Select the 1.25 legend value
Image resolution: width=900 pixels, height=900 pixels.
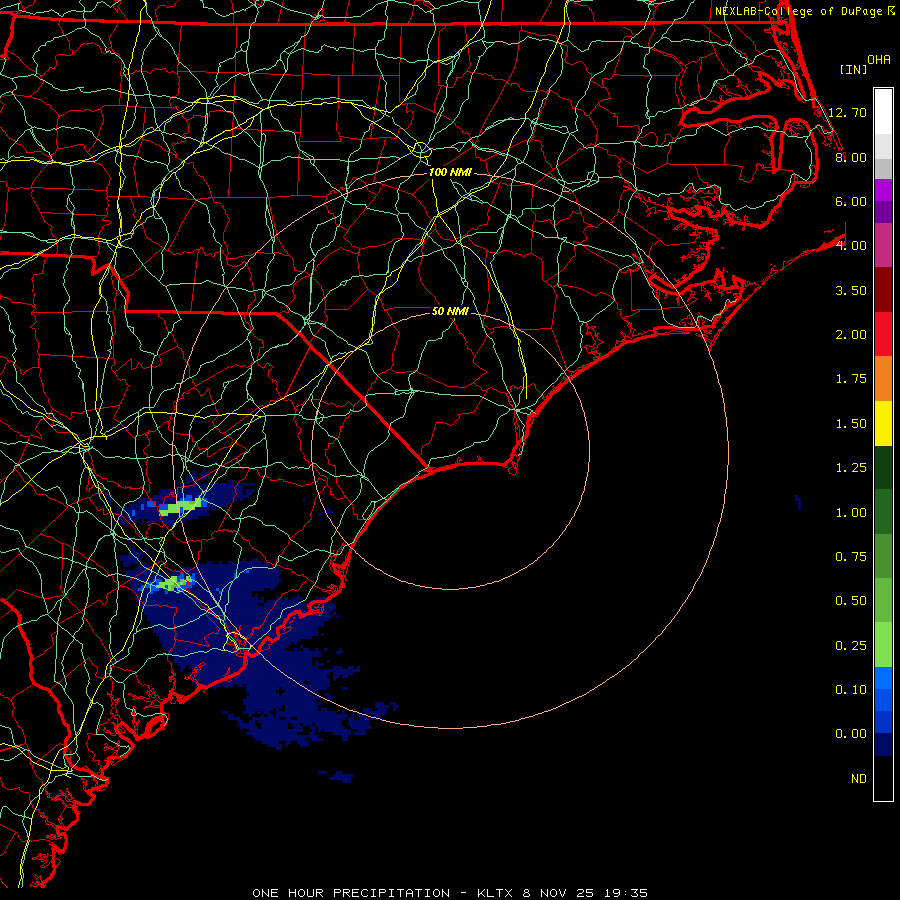click(x=851, y=468)
